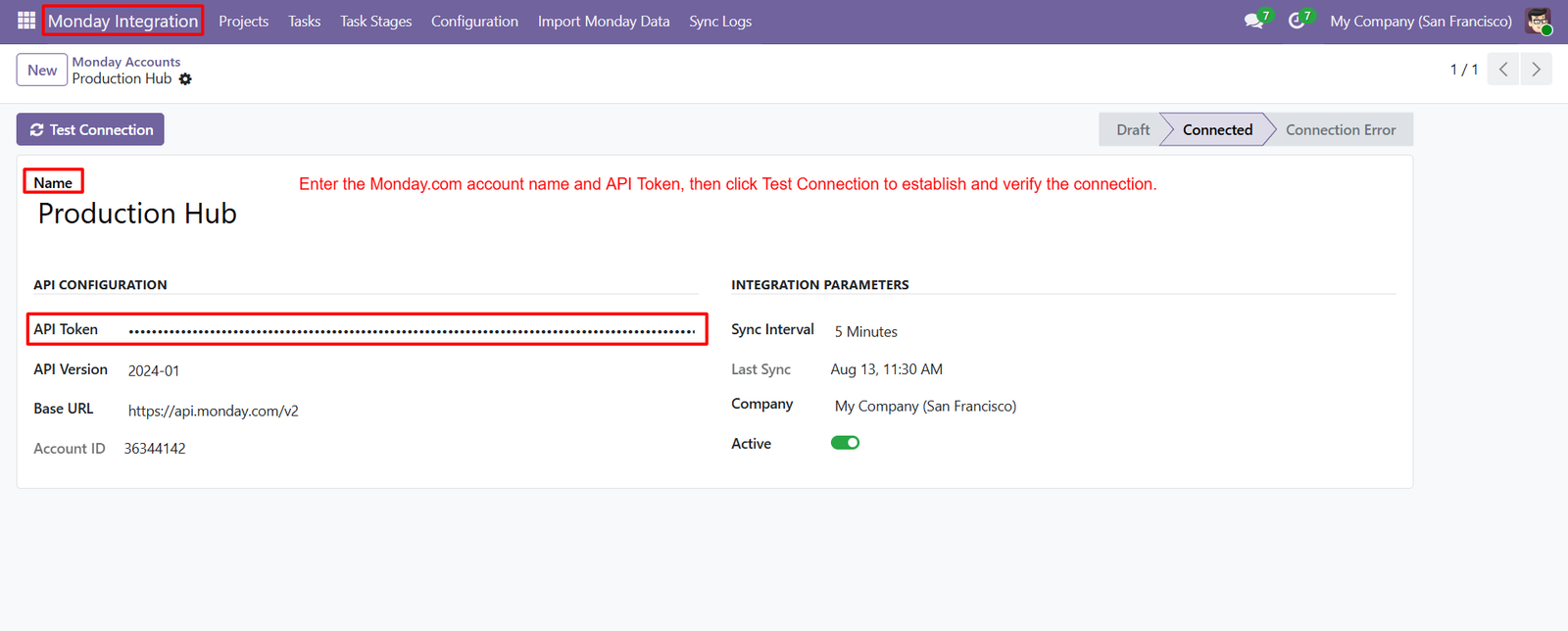Click the record pager 1 / 1
The image size is (1568, 631).
point(1464,70)
